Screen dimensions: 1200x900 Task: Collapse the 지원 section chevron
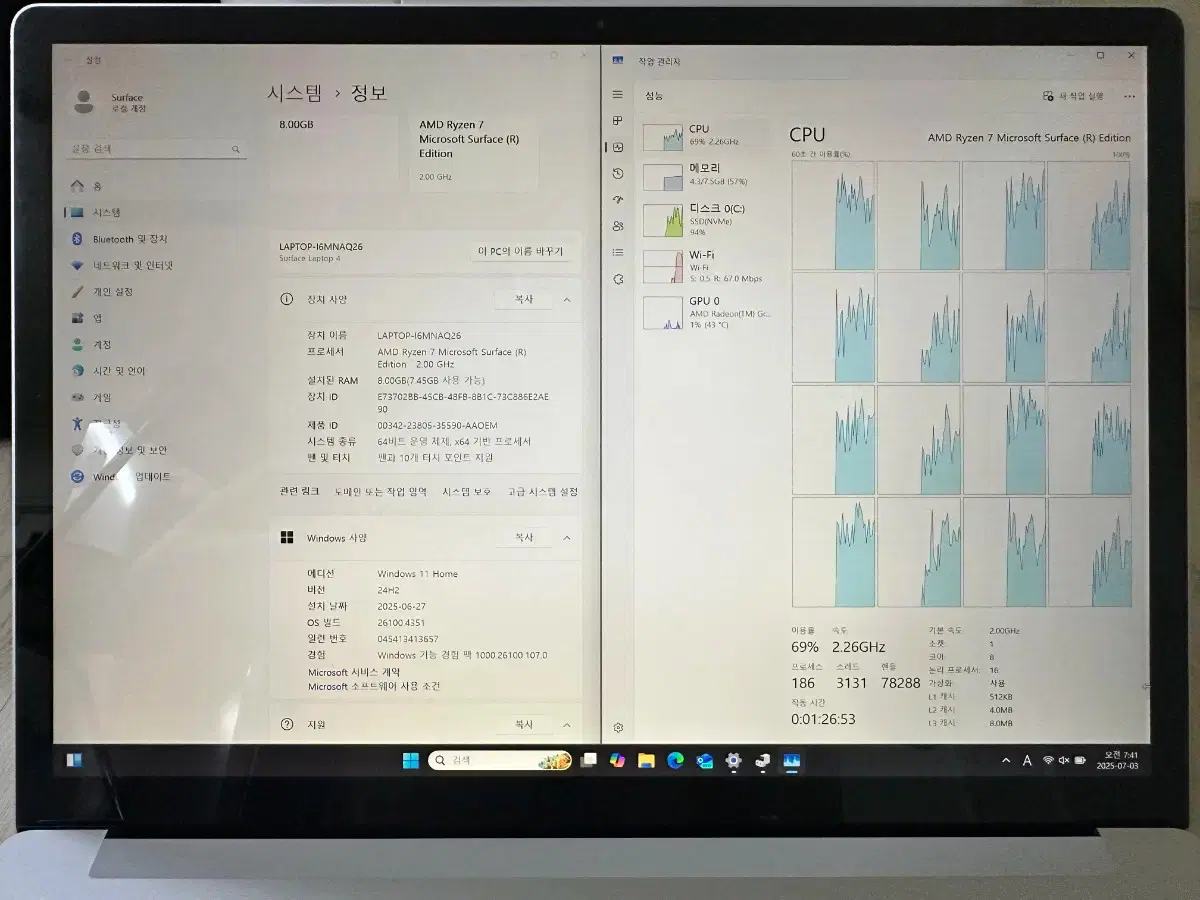567,725
